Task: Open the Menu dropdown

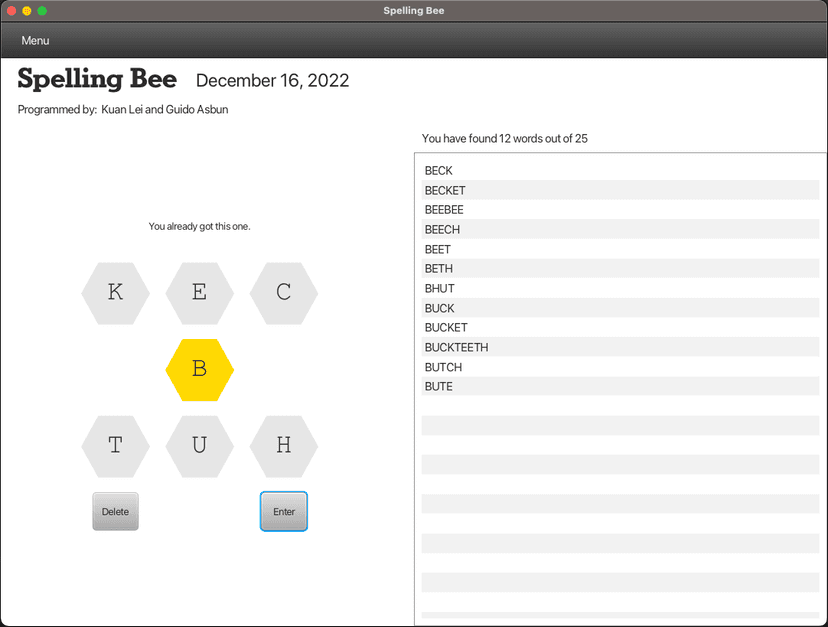Action: point(35,41)
